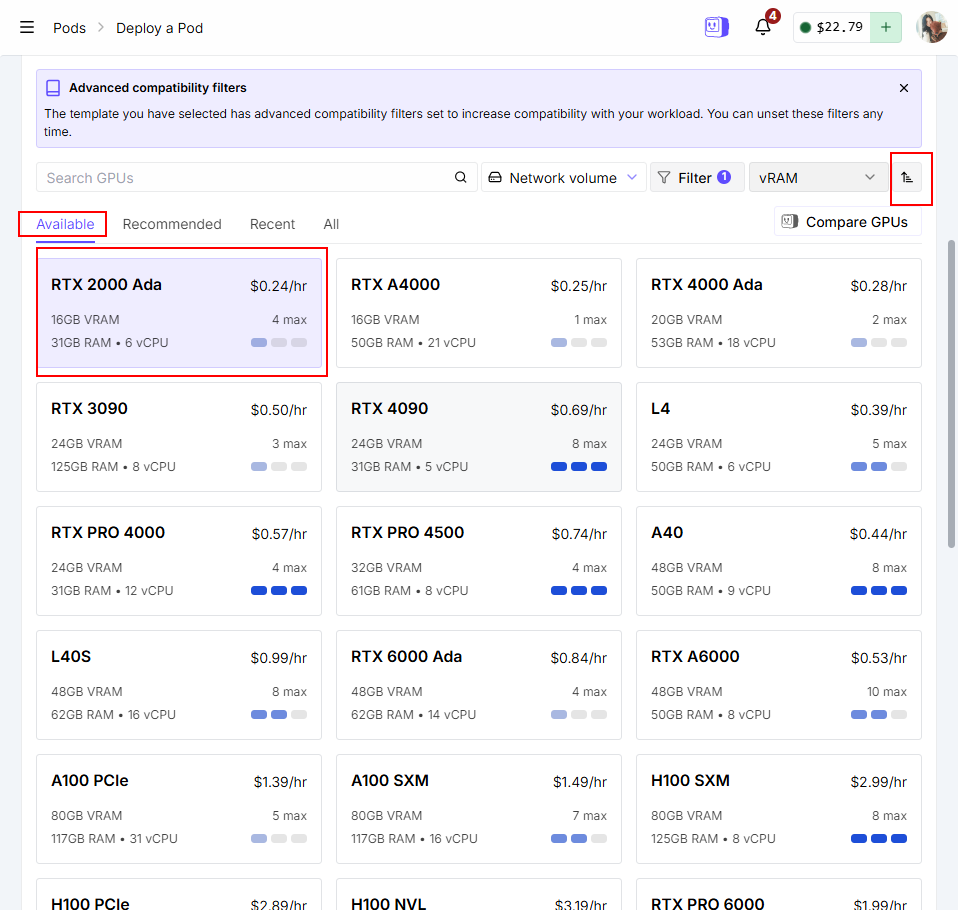The height and width of the screenshot is (910, 958).
Task: Select the L40S GPU card
Action: (179, 685)
